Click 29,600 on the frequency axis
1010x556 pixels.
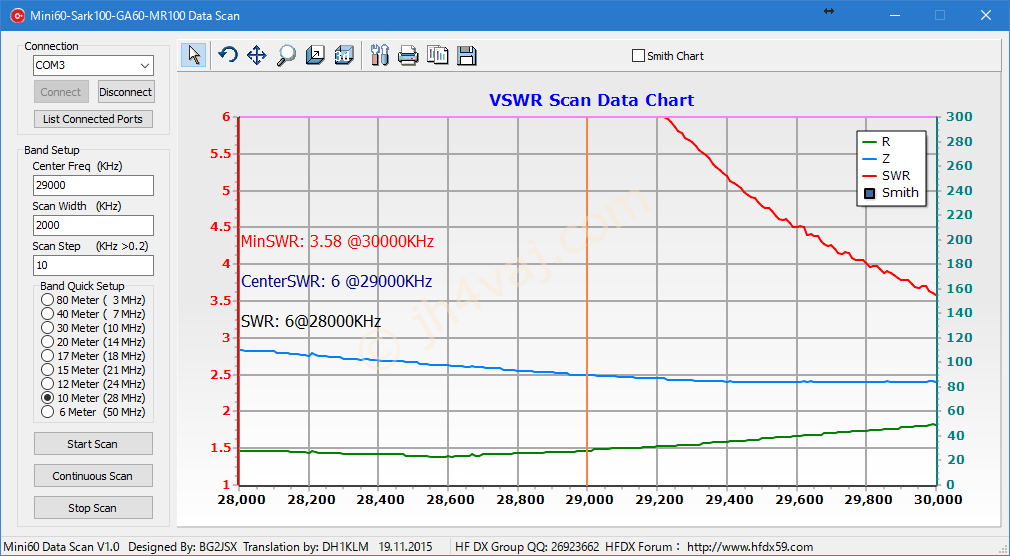point(797,499)
